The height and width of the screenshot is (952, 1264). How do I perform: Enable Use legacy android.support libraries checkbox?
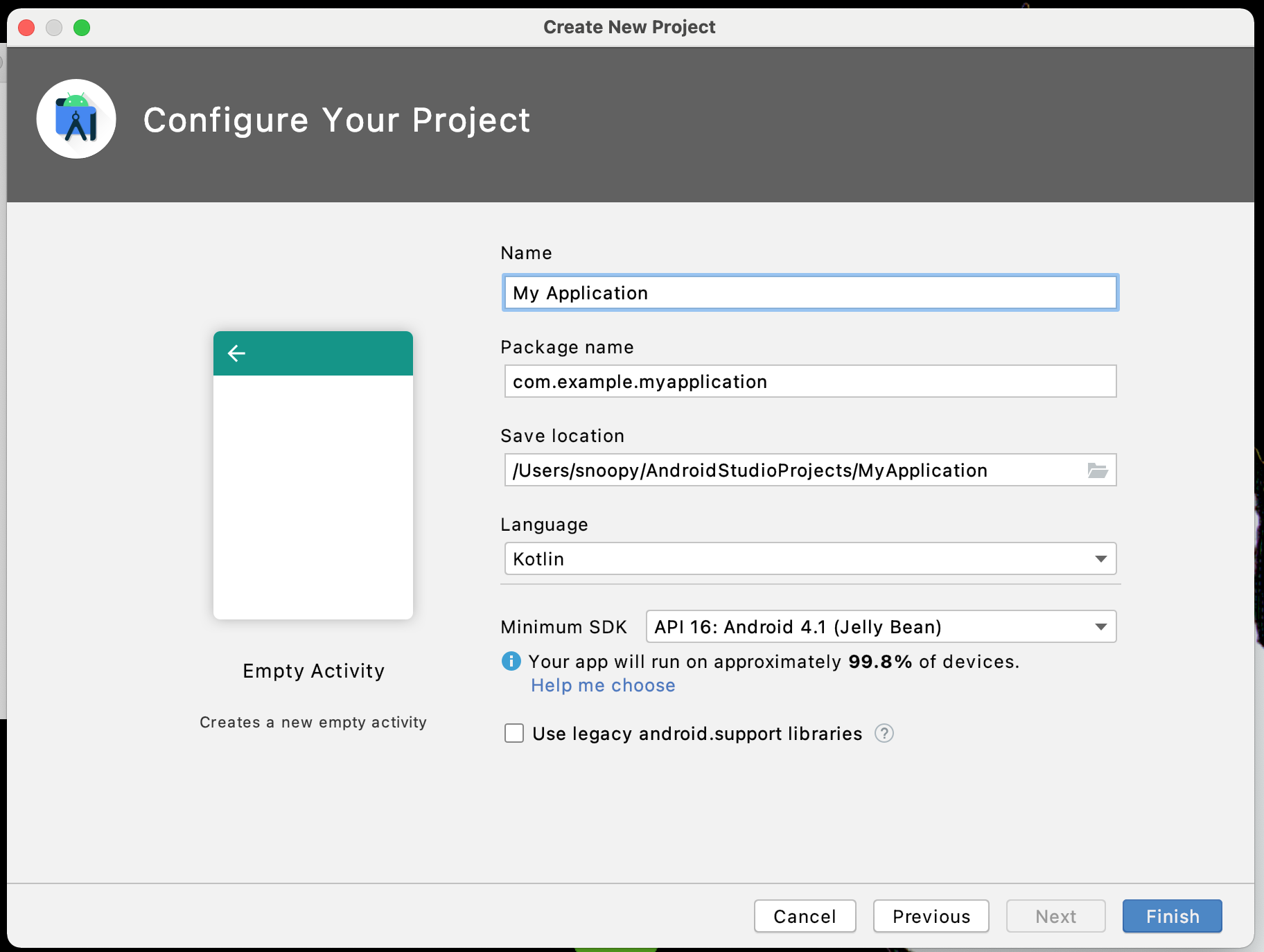click(x=514, y=733)
